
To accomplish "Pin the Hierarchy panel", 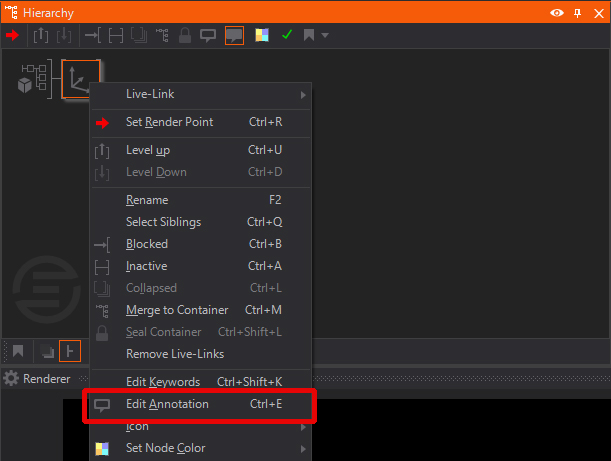I will click(577, 12).
